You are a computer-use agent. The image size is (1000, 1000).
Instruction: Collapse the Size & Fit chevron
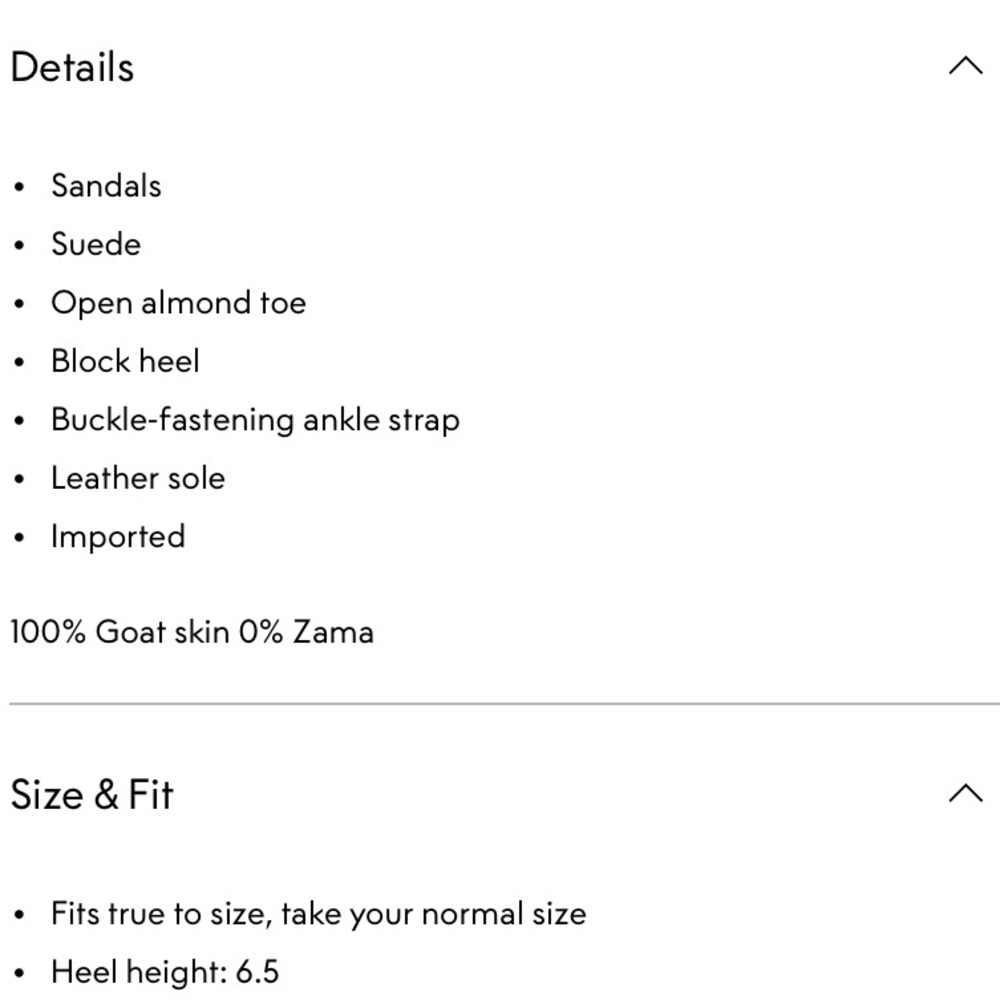(x=966, y=793)
